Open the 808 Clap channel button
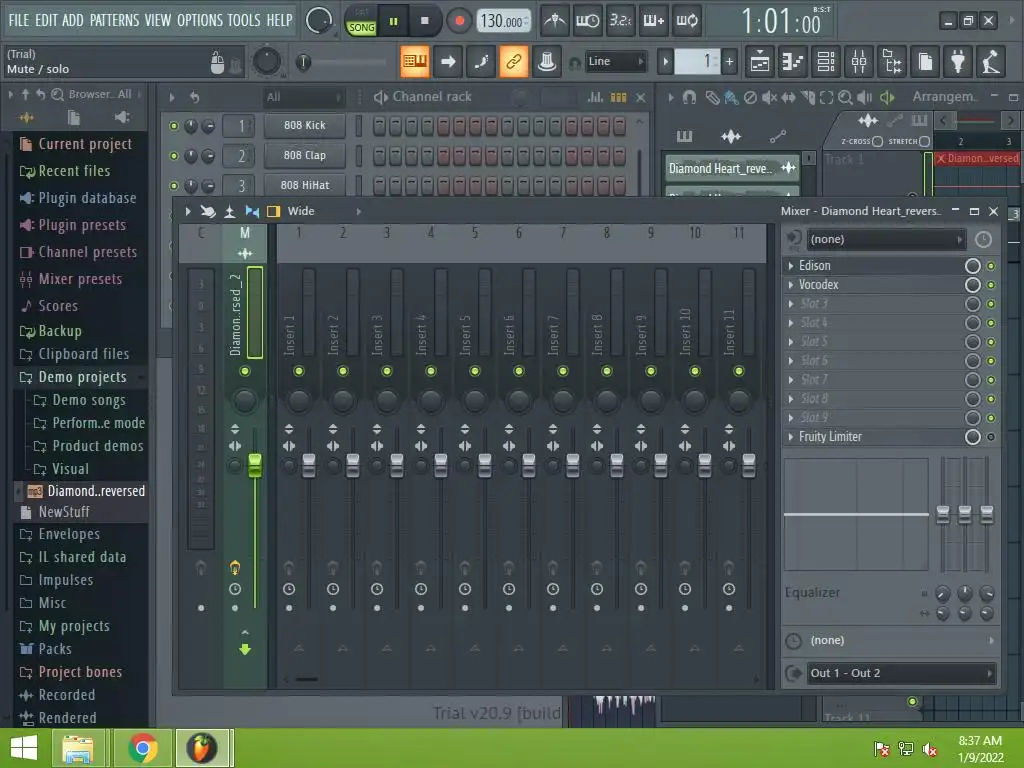 tap(304, 155)
